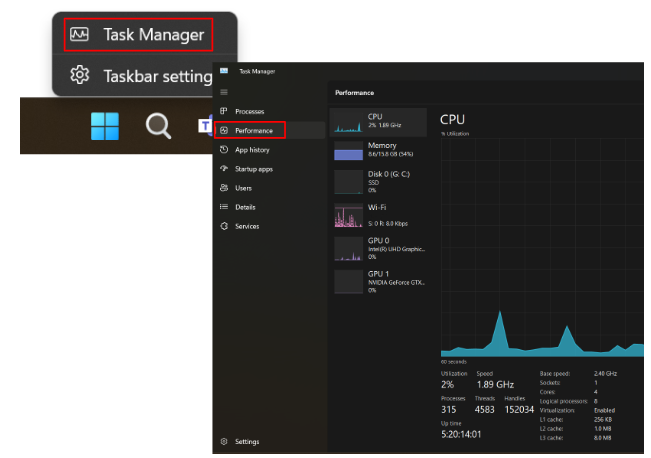651x458 pixels.
Task: Toggle the hamburger navigation menu in Task Manager
Action: pyautogui.click(x=224, y=92)
